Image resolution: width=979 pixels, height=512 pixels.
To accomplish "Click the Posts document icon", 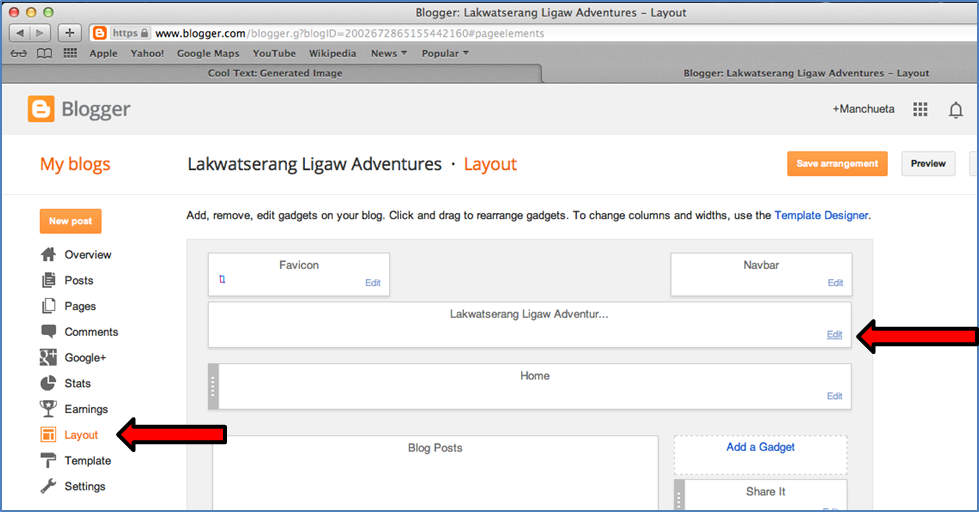I will coord(48,280).
